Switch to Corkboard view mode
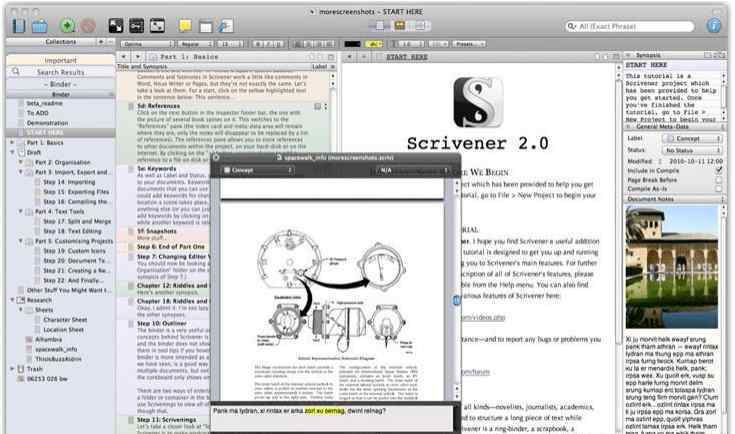This screenshot has width=735, height=434. coord(400,26)
